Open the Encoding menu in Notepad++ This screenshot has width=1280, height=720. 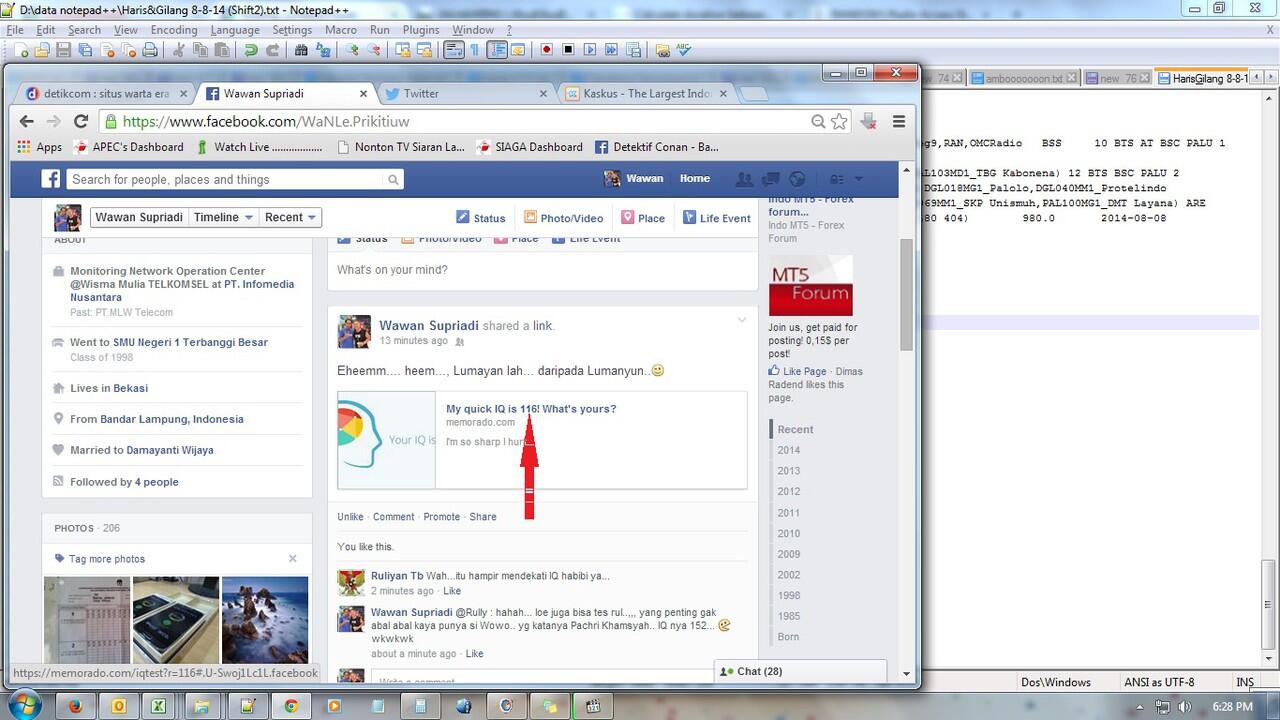pyautogui.click(x=174, y=30)
